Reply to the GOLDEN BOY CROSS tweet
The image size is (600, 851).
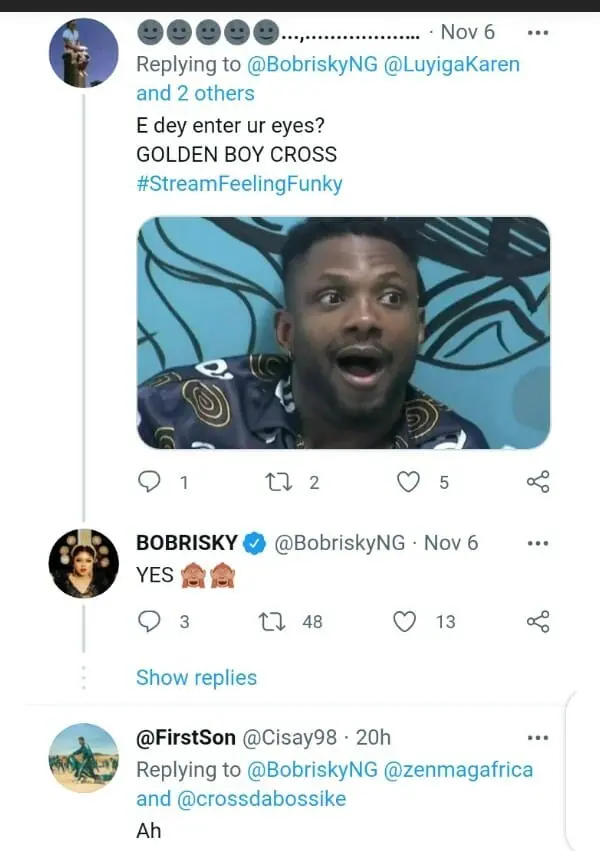click(150, 483)
